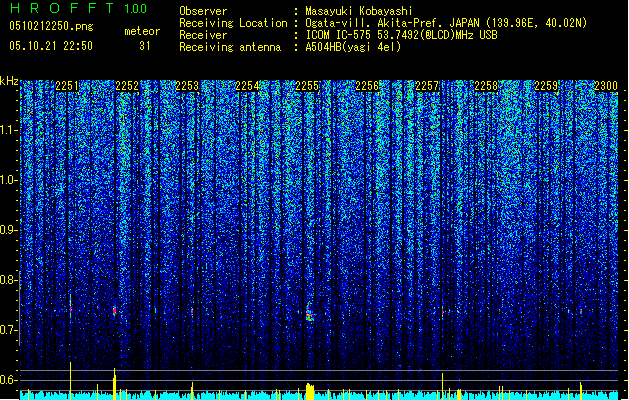Viewport: 629px width, 400px height.
Task: Click the 2254 time marker
Action: (247, 86)
